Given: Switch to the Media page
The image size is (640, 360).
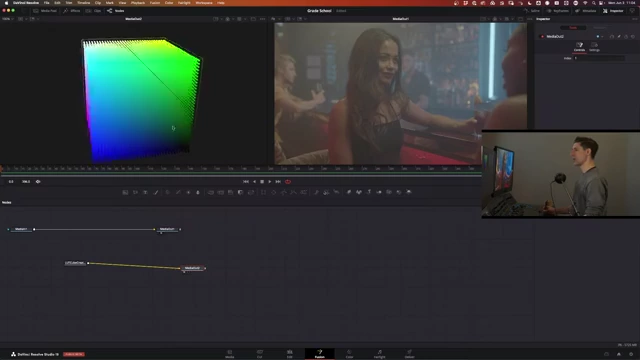Looking at the screenshot, I should pos(229,354).
